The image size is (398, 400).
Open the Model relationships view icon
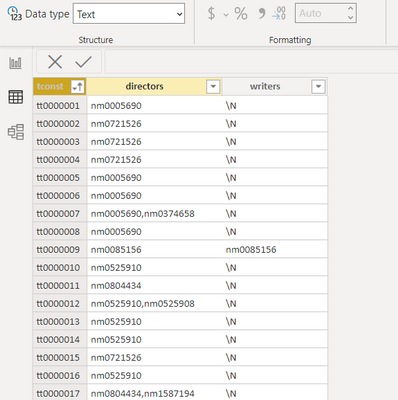[x=16, y=132]
